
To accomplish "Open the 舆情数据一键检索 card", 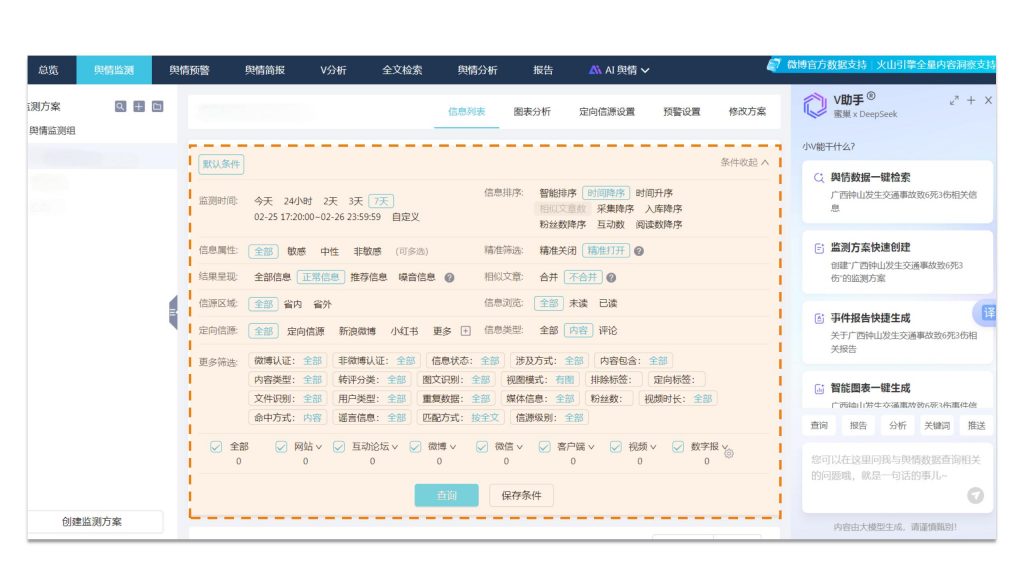I will [x=897, y=191].
